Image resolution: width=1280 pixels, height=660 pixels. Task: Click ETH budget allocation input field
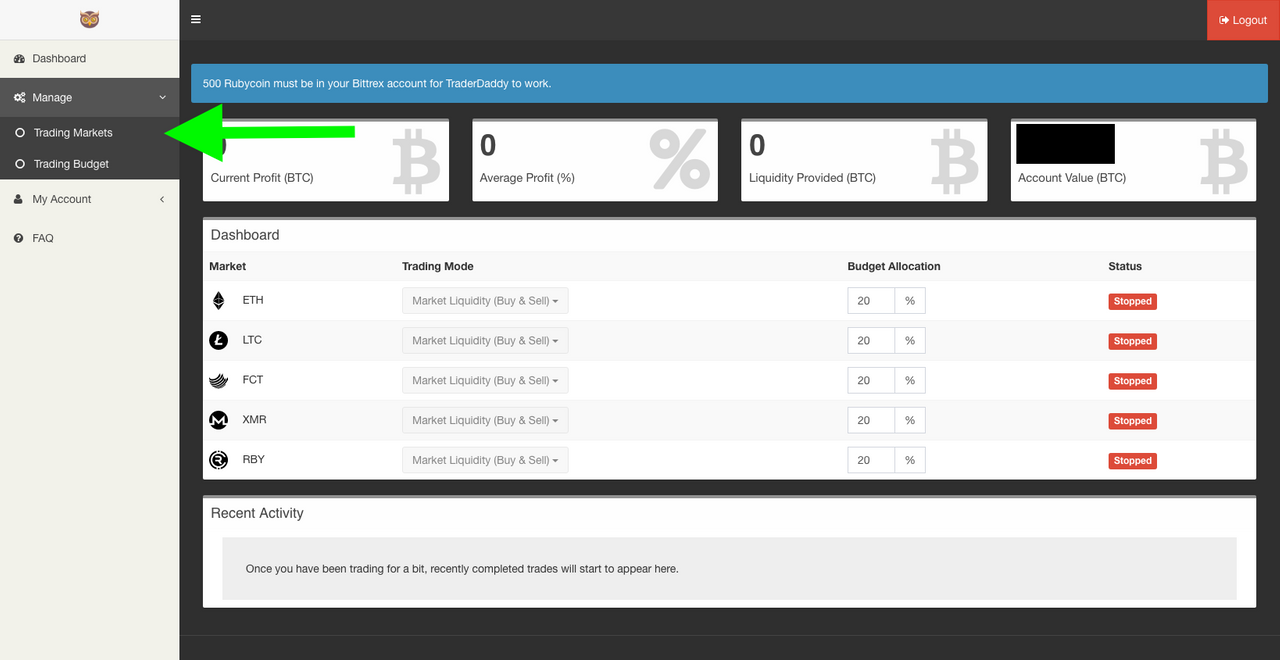(x=871, y=301)
